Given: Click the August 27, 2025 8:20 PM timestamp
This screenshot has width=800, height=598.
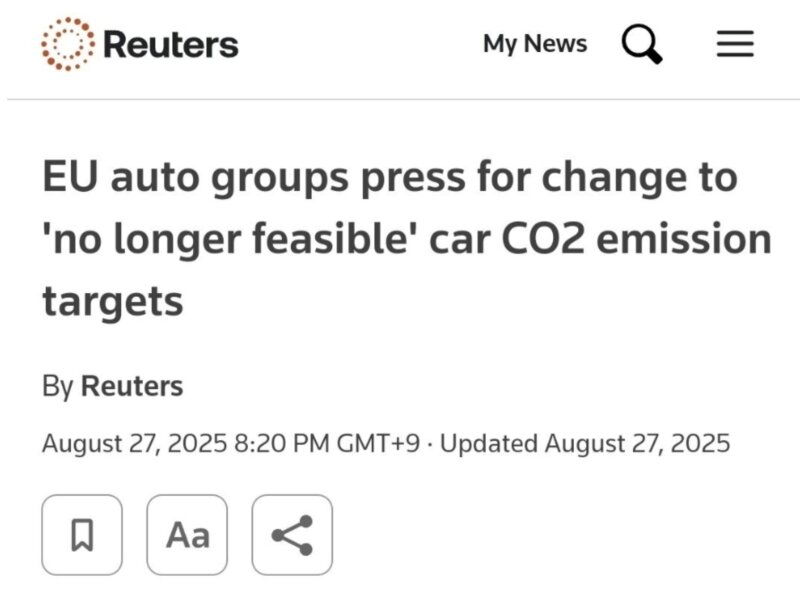Looking at the screenshot, I should [186, 443].
